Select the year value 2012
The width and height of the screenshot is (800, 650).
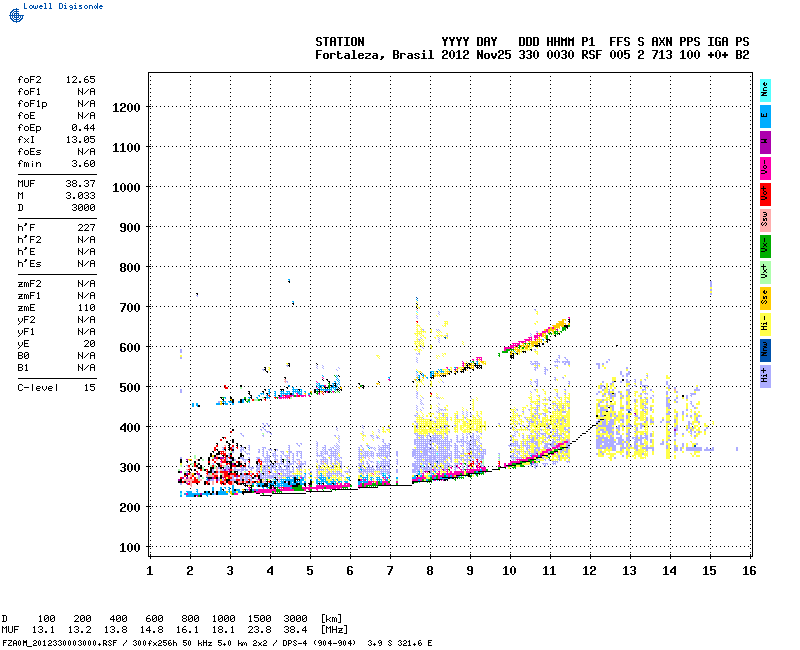[455, 55]
